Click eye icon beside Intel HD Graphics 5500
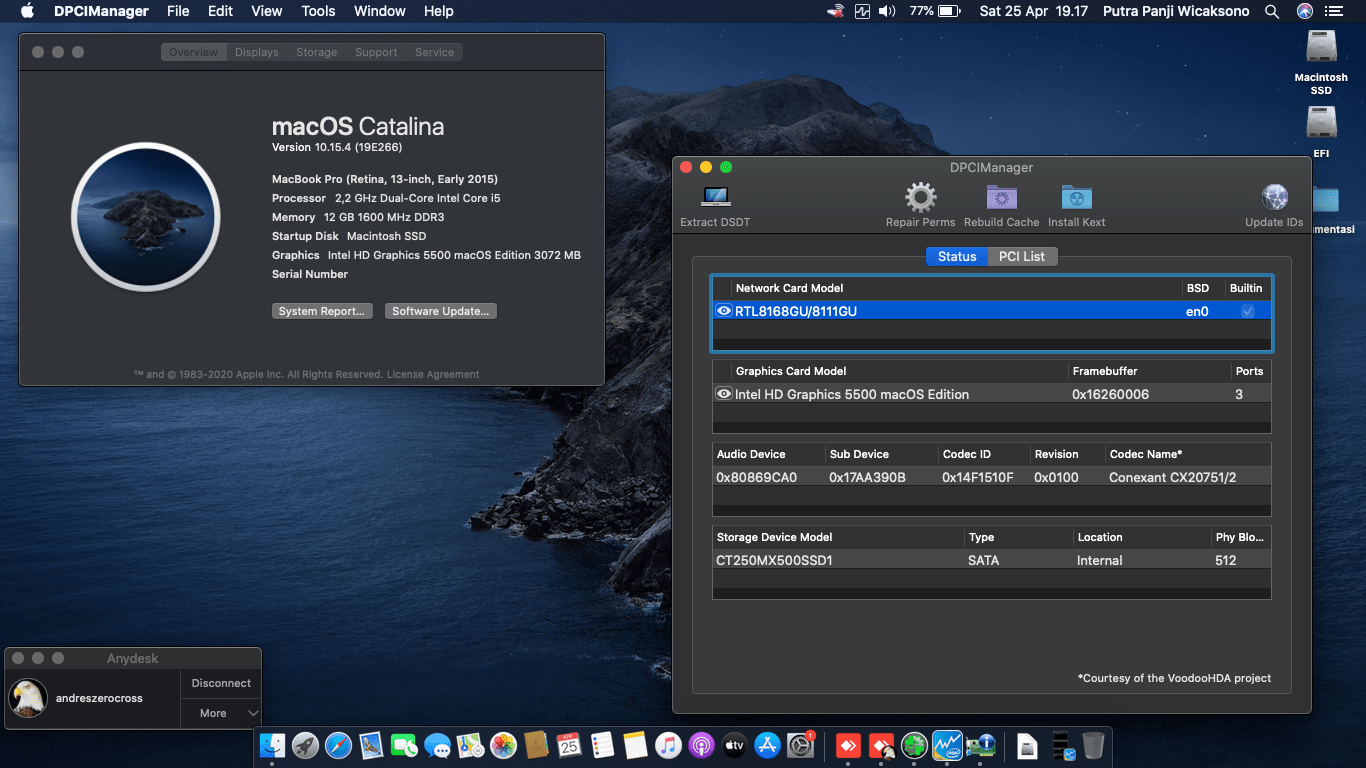Screen dimensions: 1366x768 pyautogui.click(x=724, y=394)
